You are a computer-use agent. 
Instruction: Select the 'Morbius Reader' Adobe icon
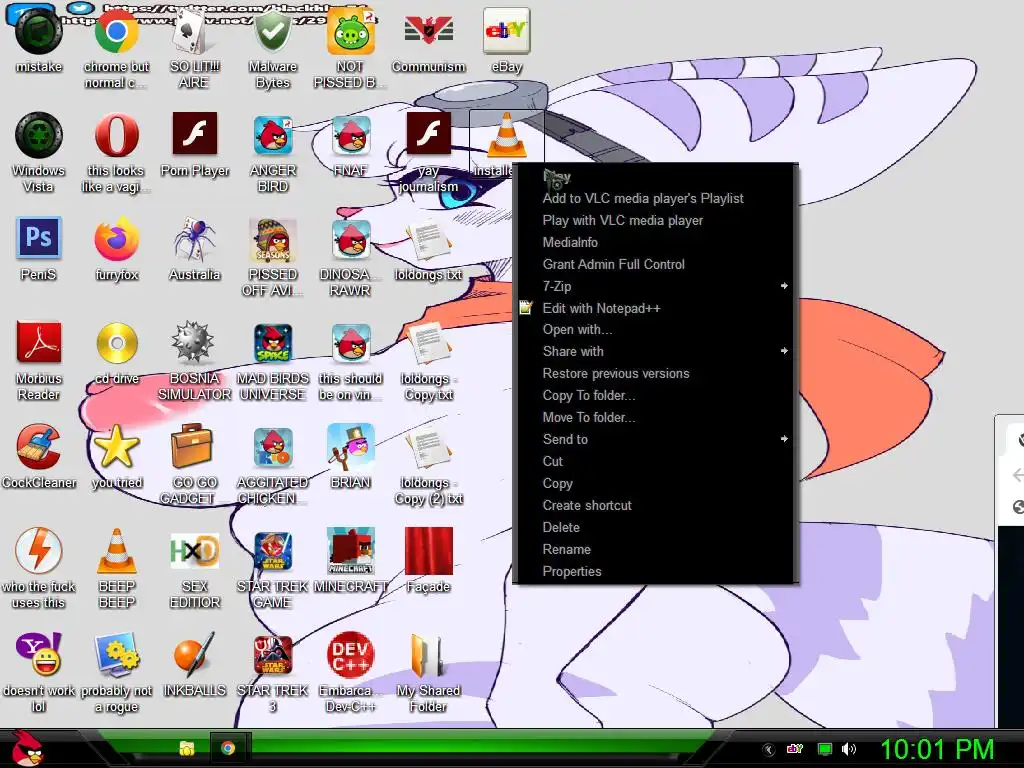click(x=39, y=343)
